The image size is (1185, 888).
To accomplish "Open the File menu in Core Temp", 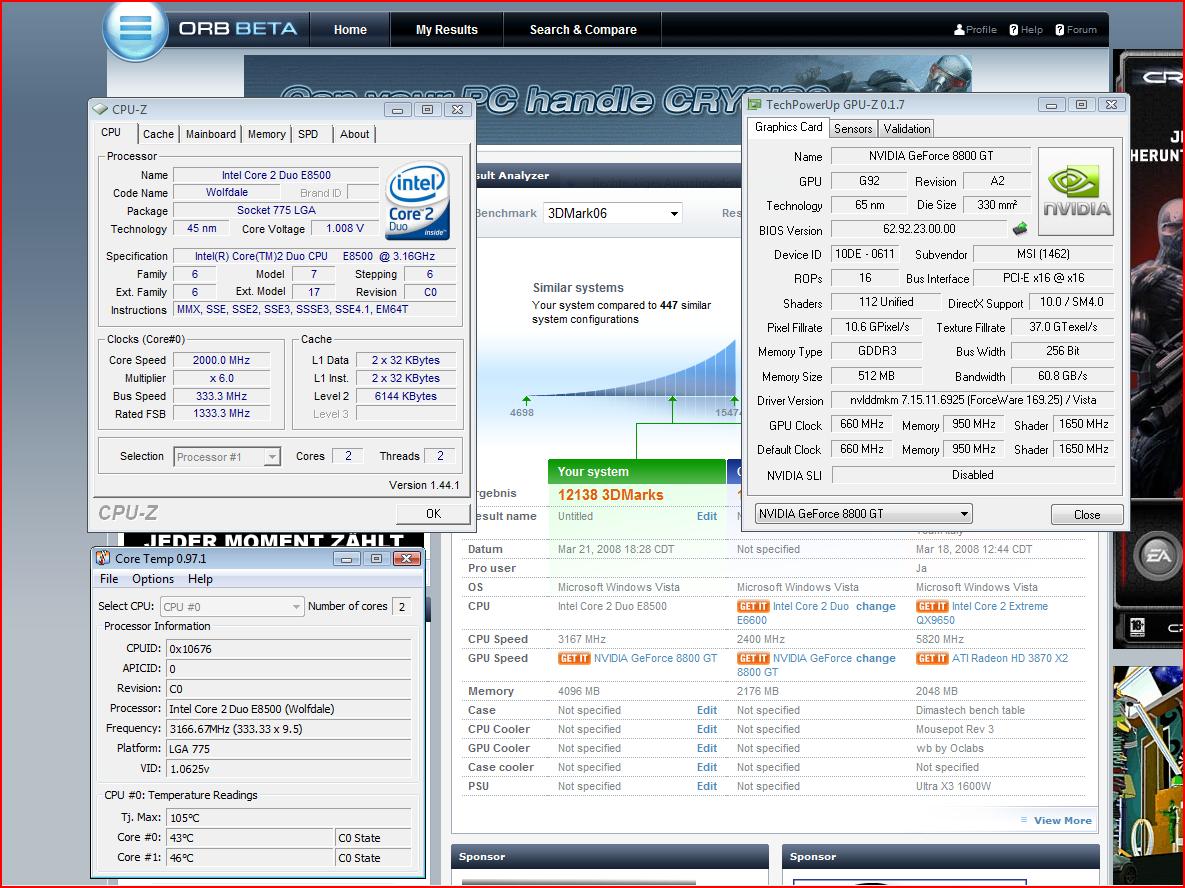I will pos(109,579).
